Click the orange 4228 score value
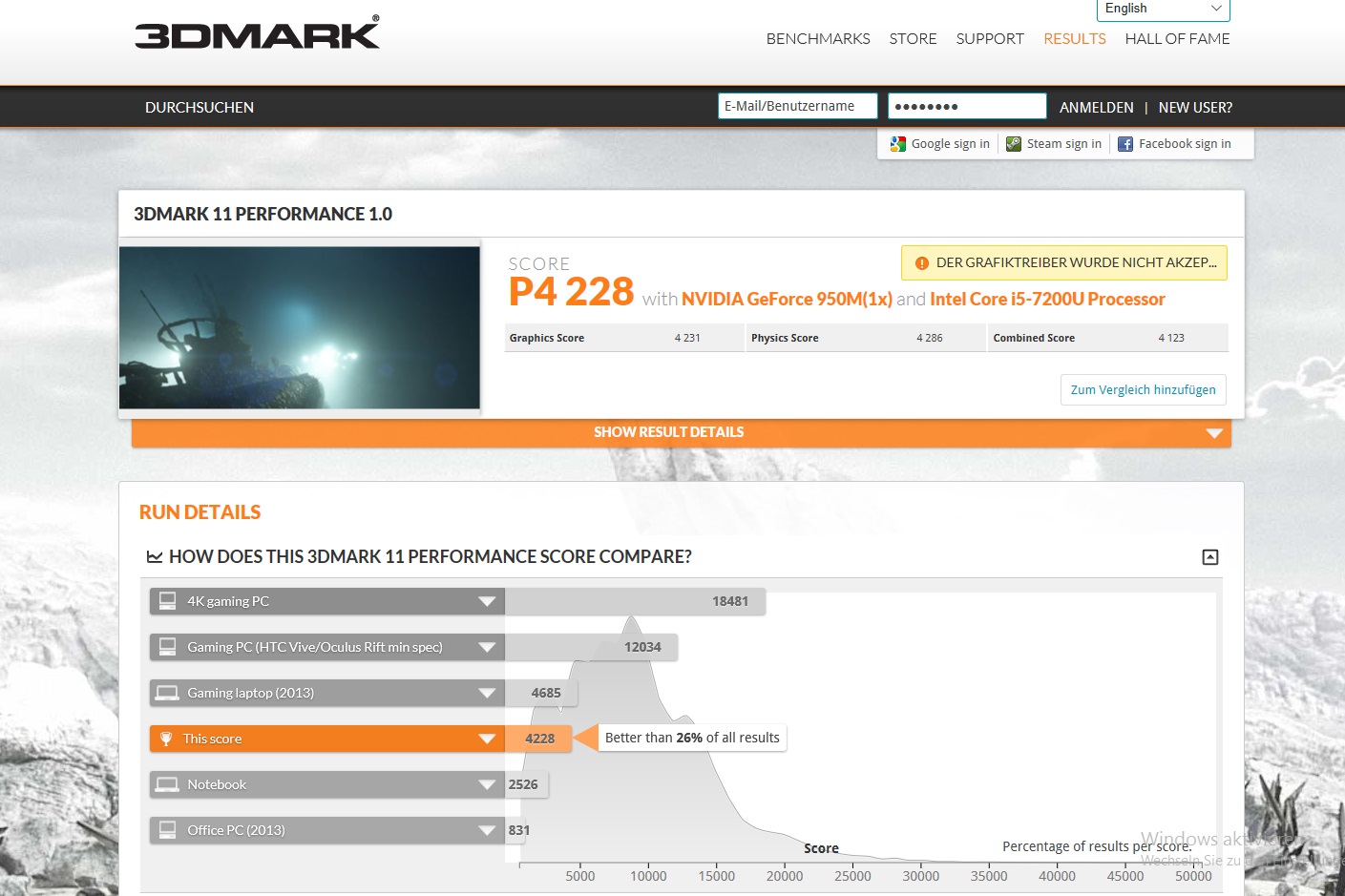Screen dimensions: 1345x896 click(x=539, y=739)
